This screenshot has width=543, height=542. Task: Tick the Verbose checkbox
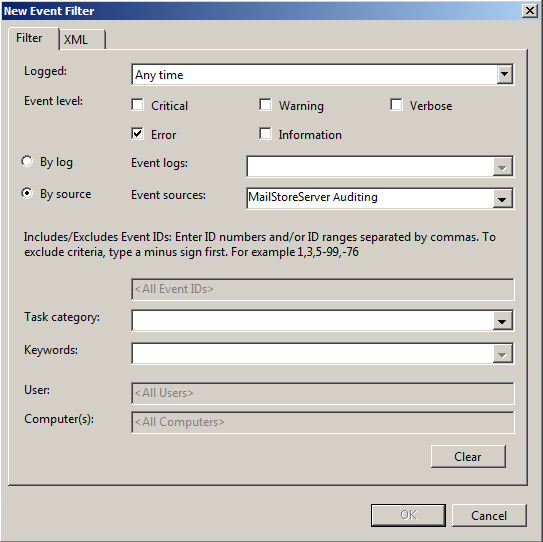(x=396, y=104)
